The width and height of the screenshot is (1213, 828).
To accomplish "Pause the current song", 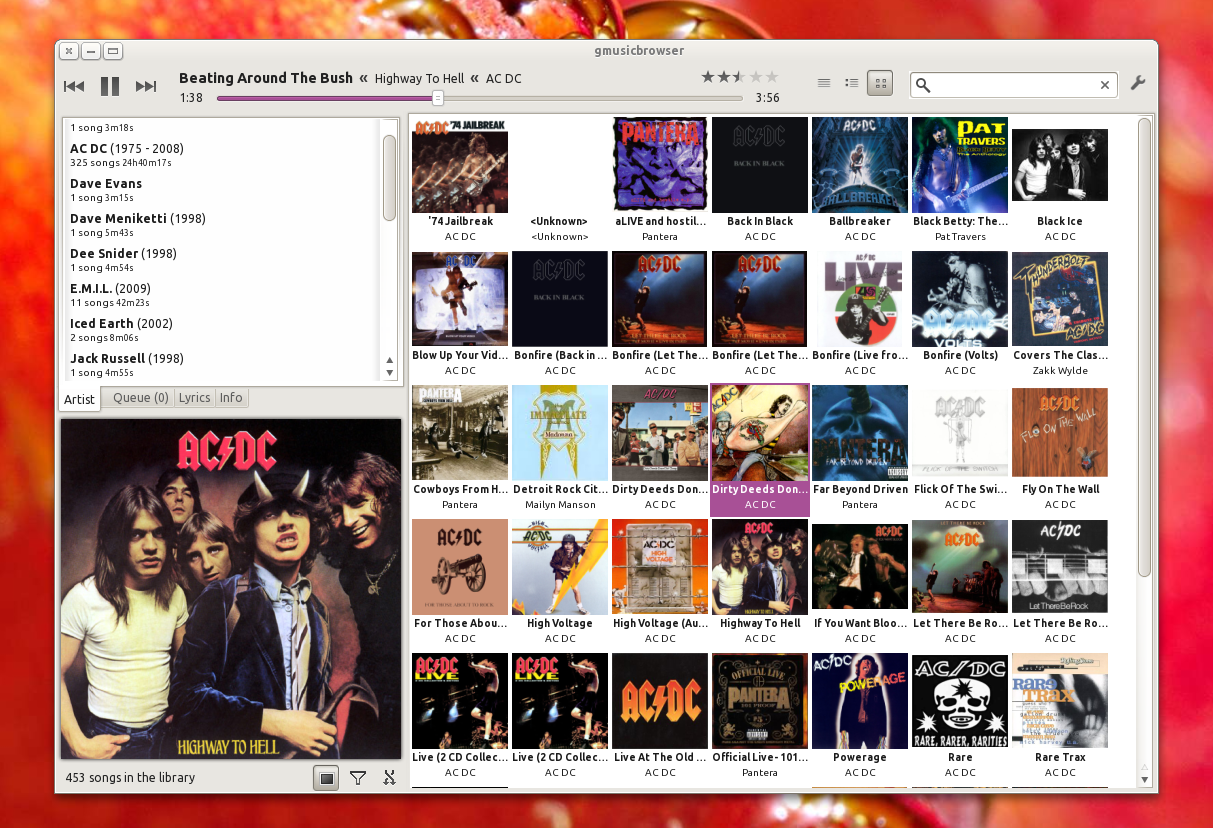I will pos(109,86).
